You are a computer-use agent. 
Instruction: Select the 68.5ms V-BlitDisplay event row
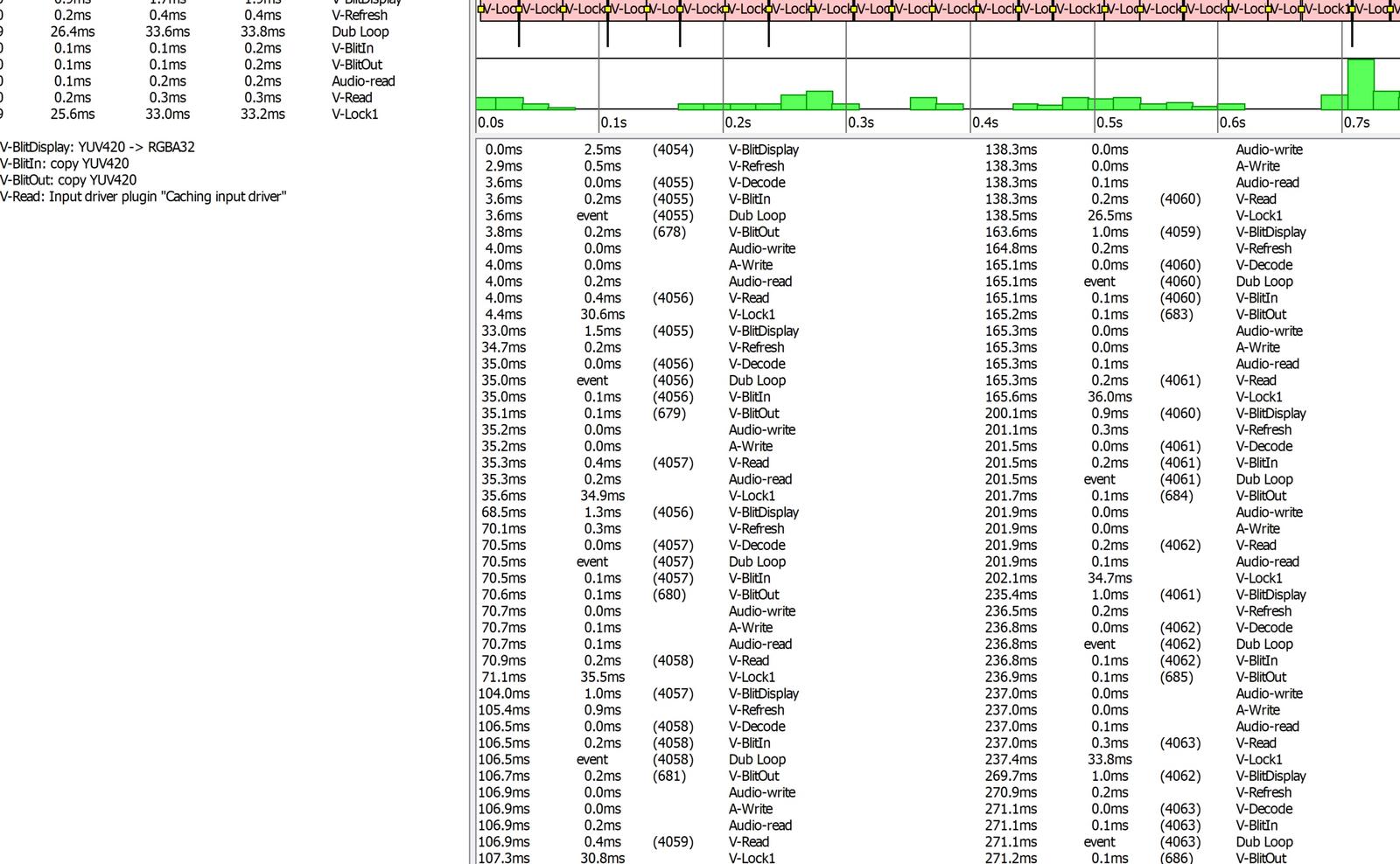click(641, 512)
